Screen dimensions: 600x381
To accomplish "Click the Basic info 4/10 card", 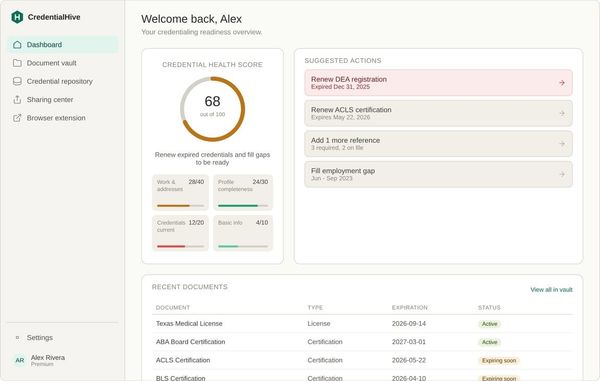I will [243, 233].
